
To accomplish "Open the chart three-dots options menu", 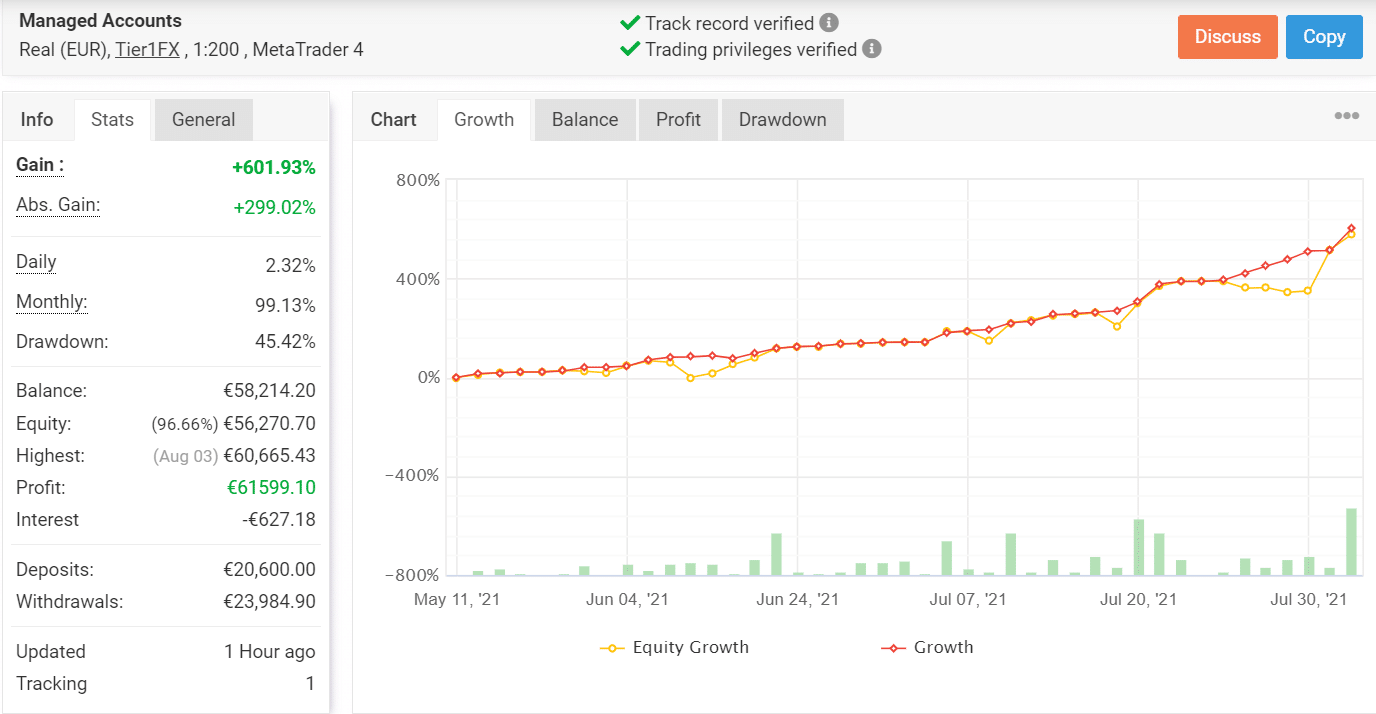I will tap(1346, 116).
